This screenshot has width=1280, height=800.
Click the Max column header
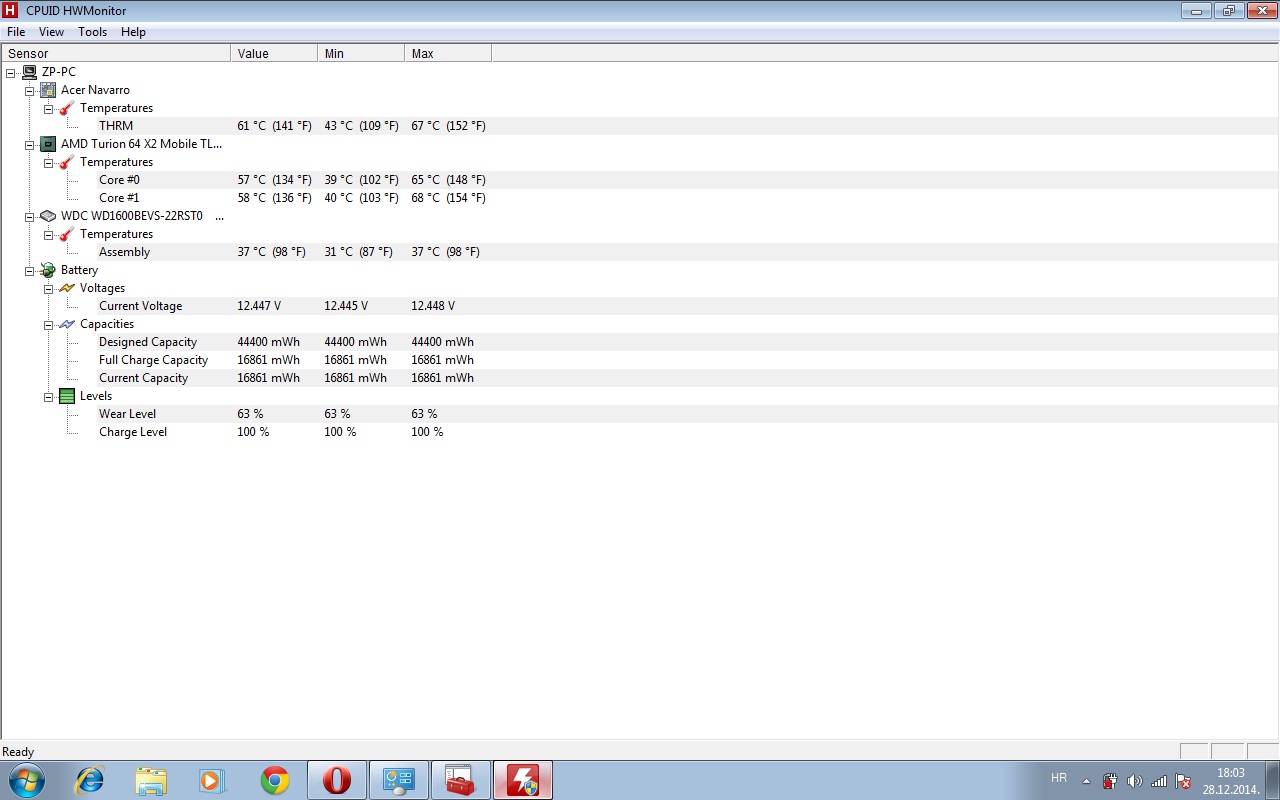(x=448, y=54)
